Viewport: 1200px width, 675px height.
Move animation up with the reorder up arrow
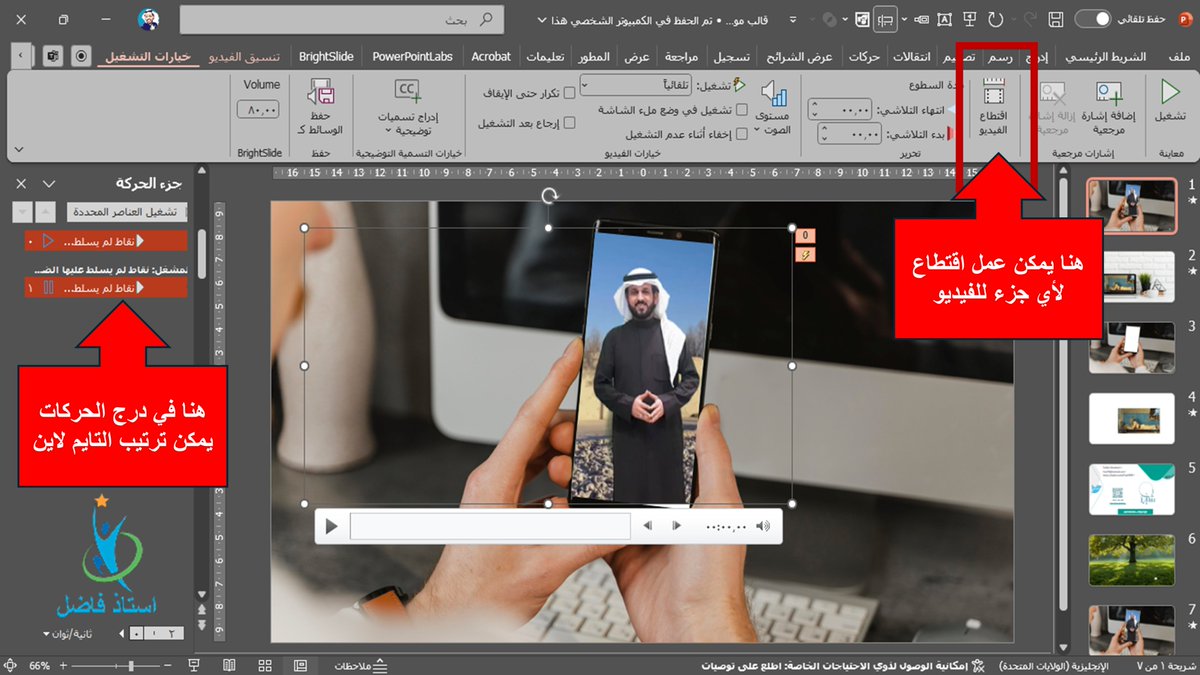pos(46,212)
